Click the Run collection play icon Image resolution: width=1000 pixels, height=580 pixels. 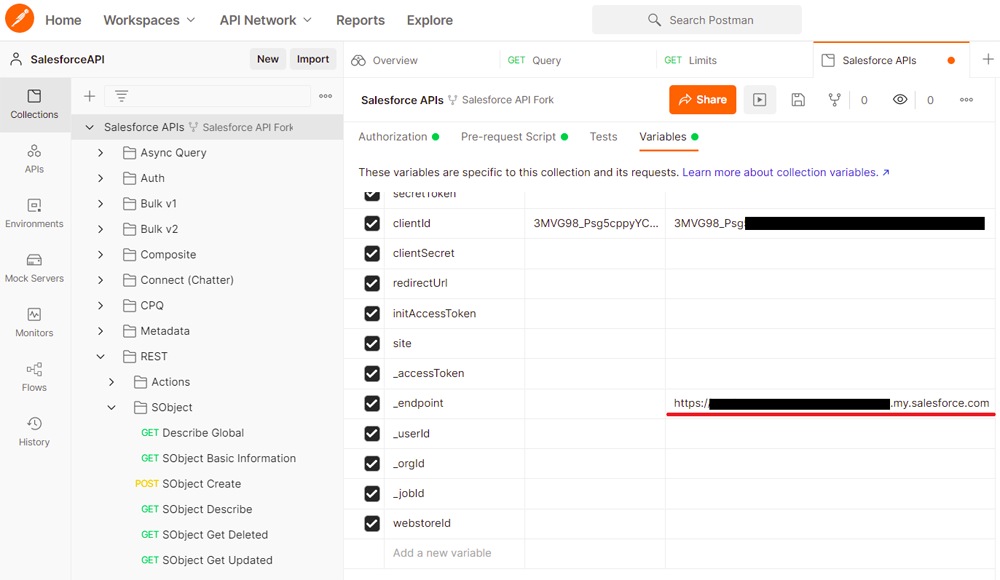(x=759, y=100)
